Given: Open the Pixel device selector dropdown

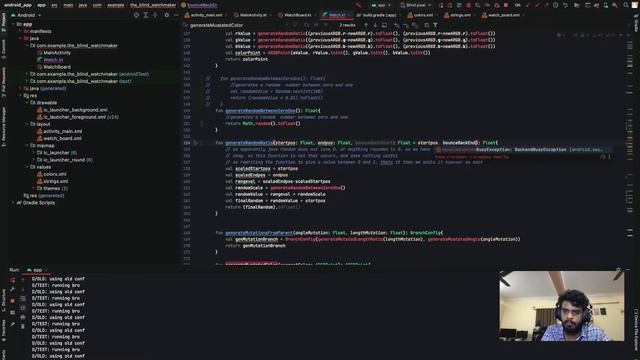Looking at the screenshot, I should pos(416,5).
